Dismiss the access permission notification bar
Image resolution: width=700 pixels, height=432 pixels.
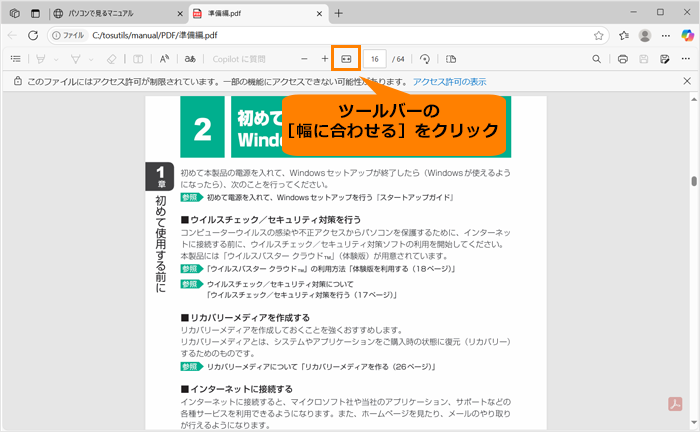[x=687, y=81]
